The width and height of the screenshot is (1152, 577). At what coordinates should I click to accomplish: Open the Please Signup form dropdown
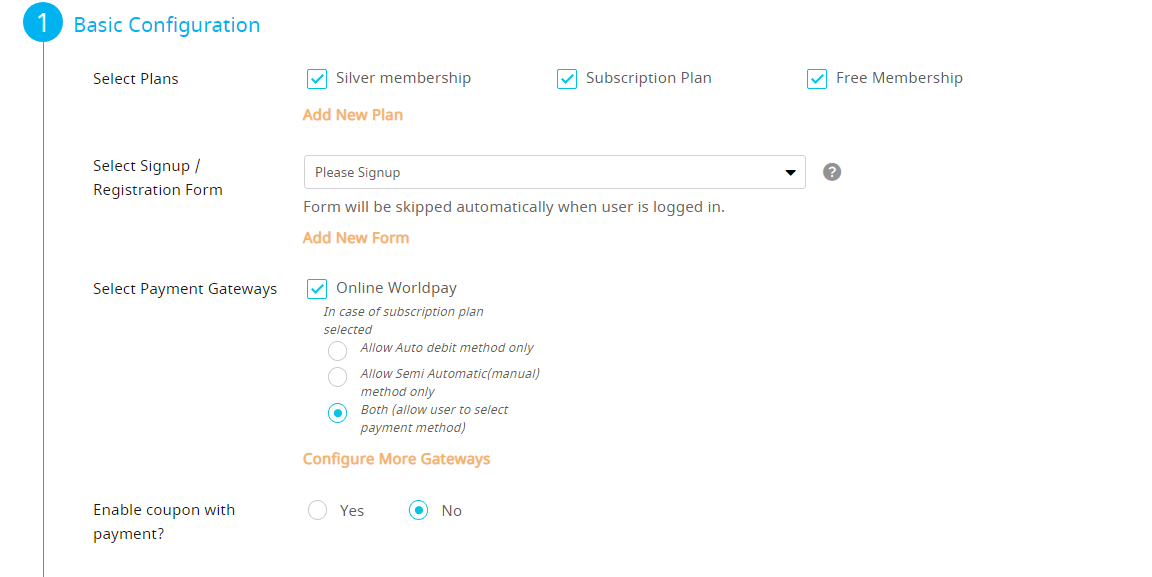tap(555, 172)
